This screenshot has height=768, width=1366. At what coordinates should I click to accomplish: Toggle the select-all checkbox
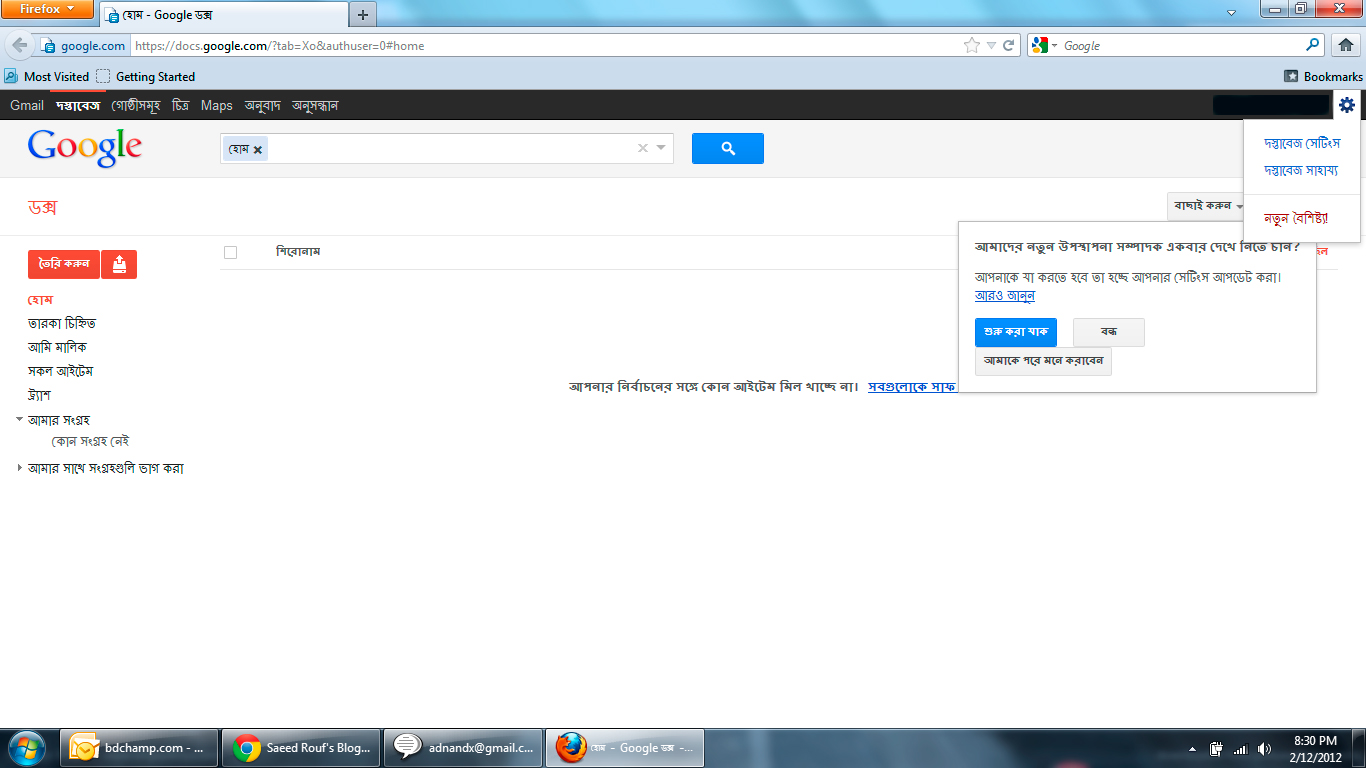click(231, 252)
